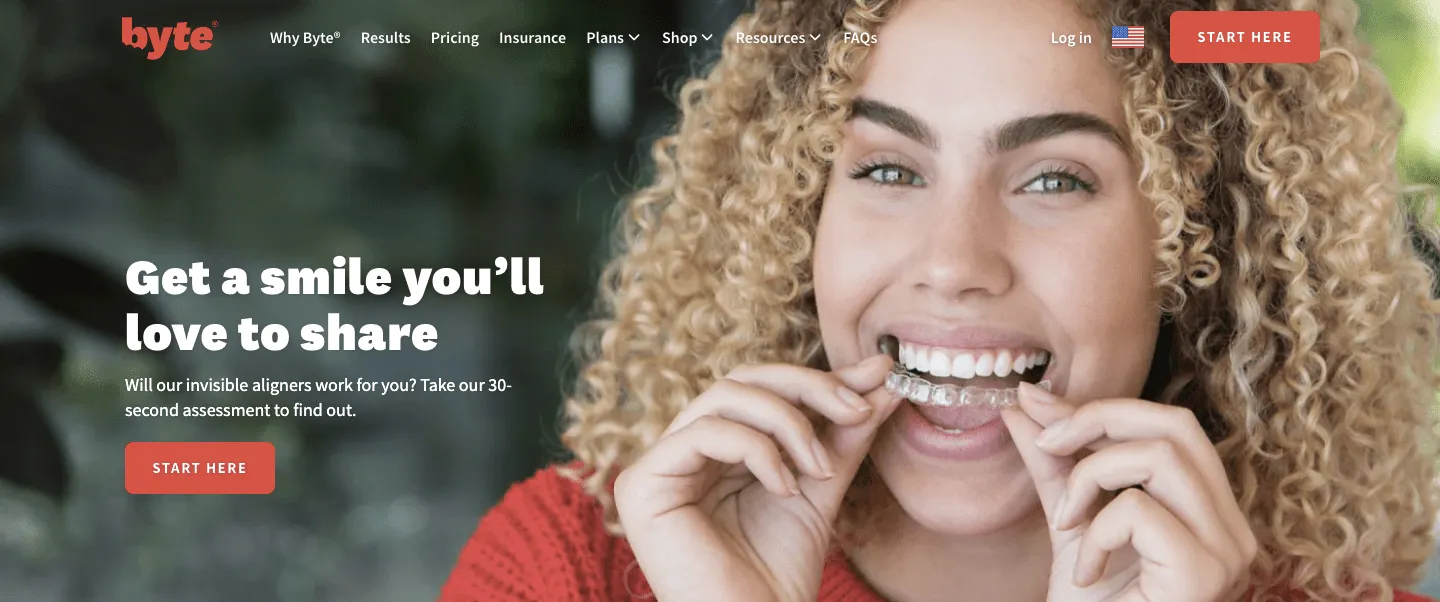Viewport: 1440px width, 602px height.
Task: Click START HERE below the assessment text
Action: [x=200, y=468]
